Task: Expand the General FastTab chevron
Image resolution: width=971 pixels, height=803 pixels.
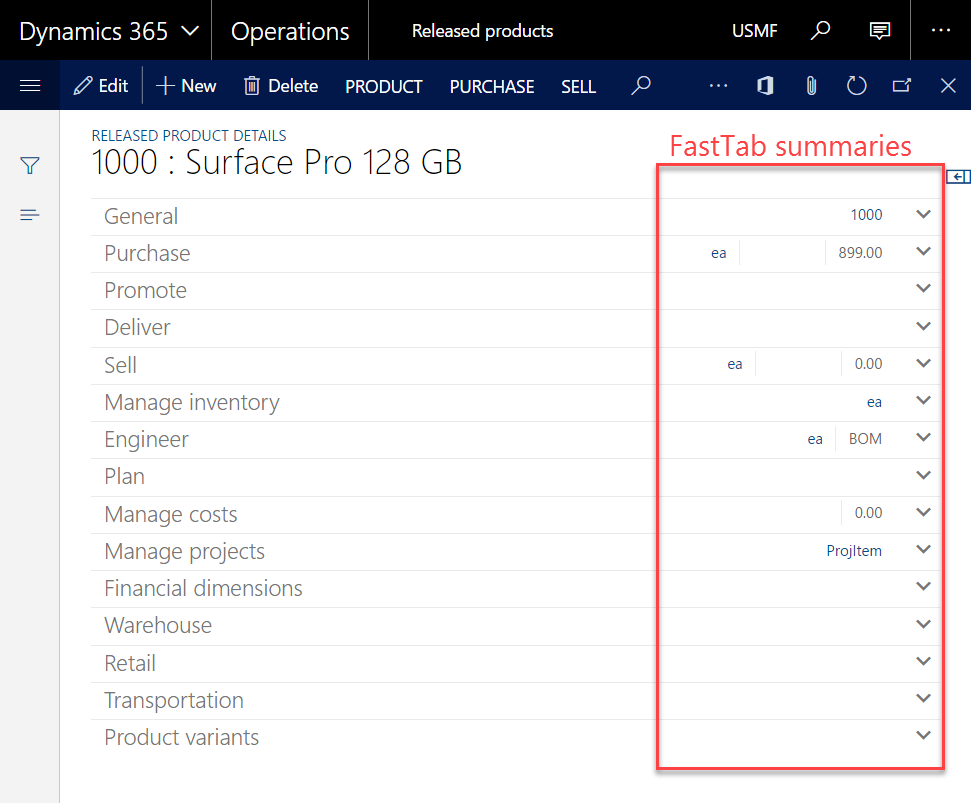Action: [x=923, y=215]
